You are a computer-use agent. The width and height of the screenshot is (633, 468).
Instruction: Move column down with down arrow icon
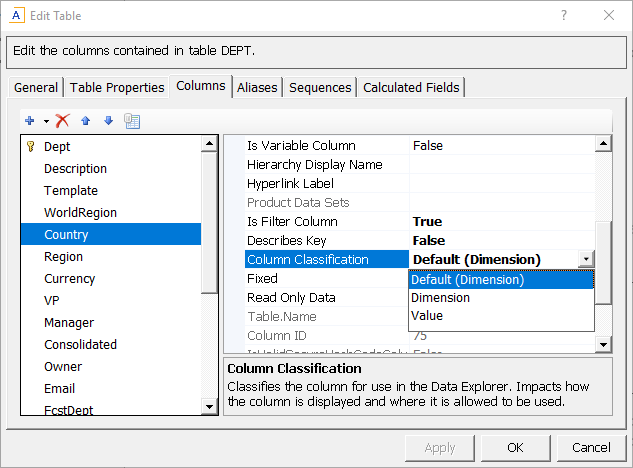coord(108,121)
